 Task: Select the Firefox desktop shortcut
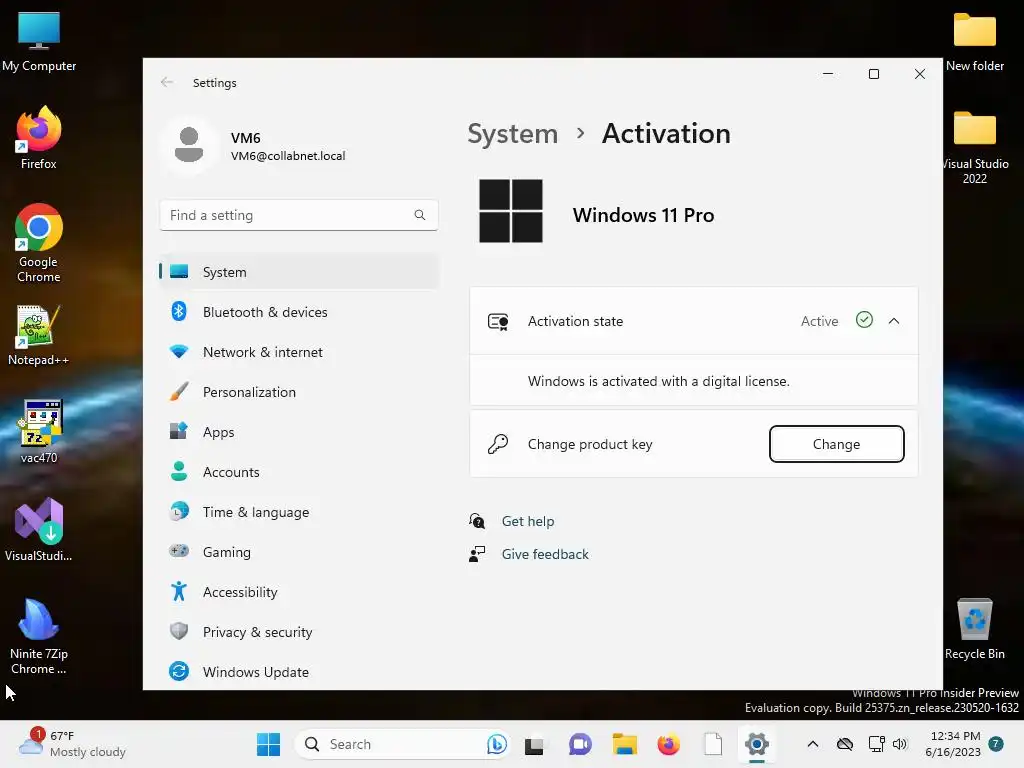point(39,138)
